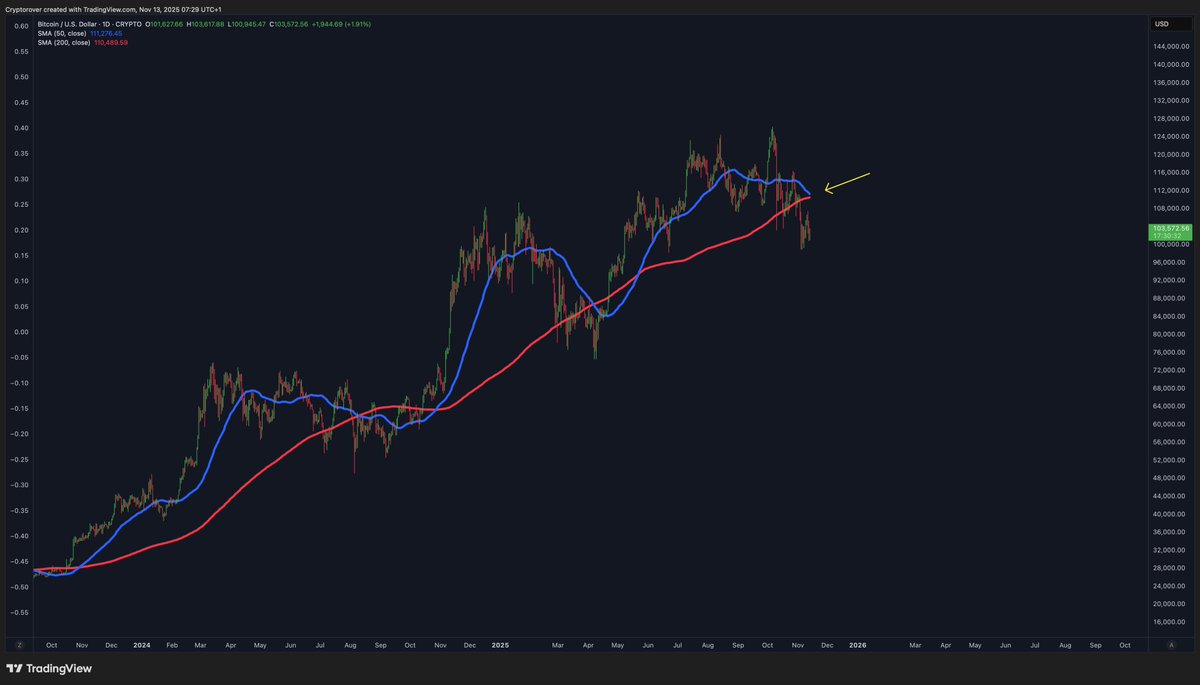This screenshot has width=1200, height=685.
Task: Click the 2026 label on the time axis
Action: (857, 645)
